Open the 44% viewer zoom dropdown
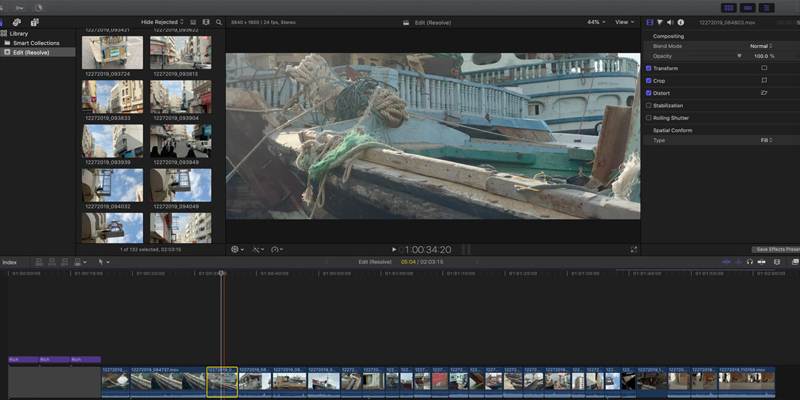The image size is (800, 400). (x=596, y=22)
